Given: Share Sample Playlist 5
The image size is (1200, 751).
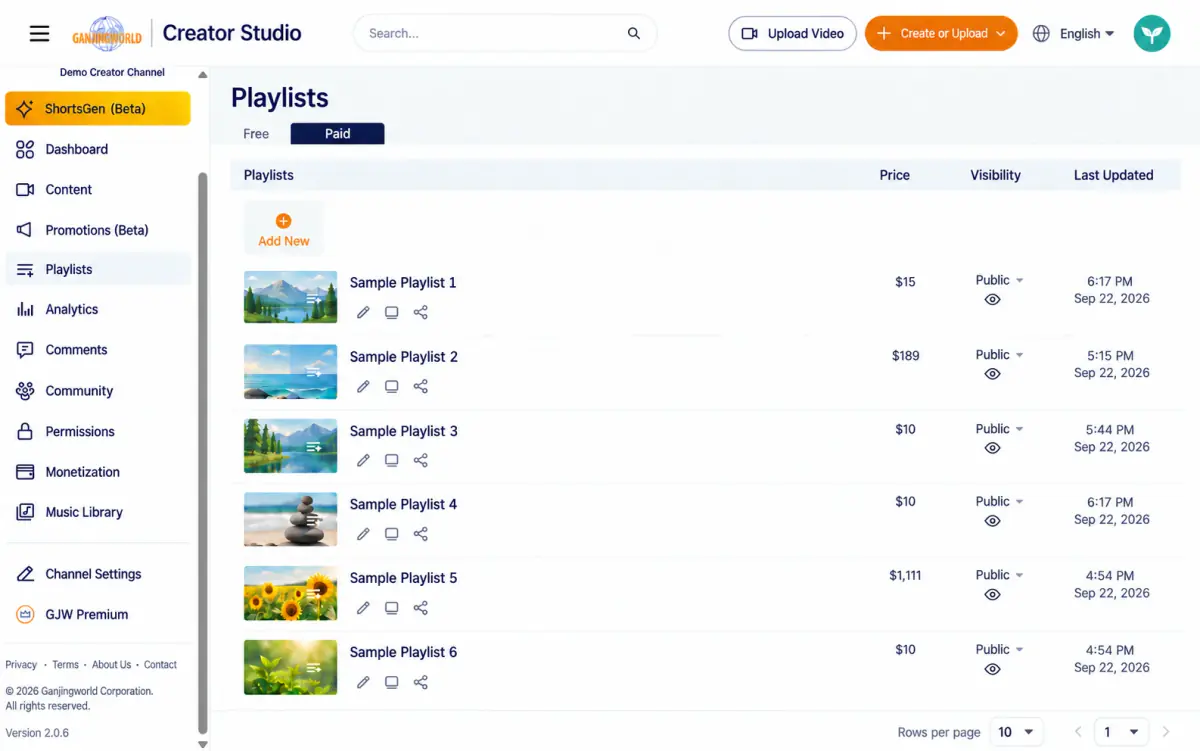Looking at the screenshot, I should tap(421, 608).
